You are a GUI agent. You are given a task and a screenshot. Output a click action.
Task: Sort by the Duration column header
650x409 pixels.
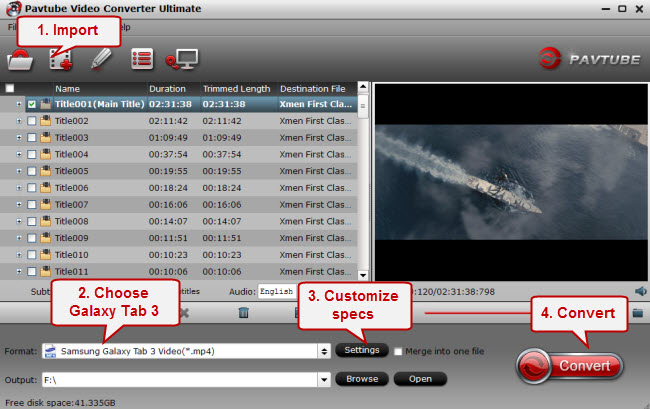pos(167,89)
